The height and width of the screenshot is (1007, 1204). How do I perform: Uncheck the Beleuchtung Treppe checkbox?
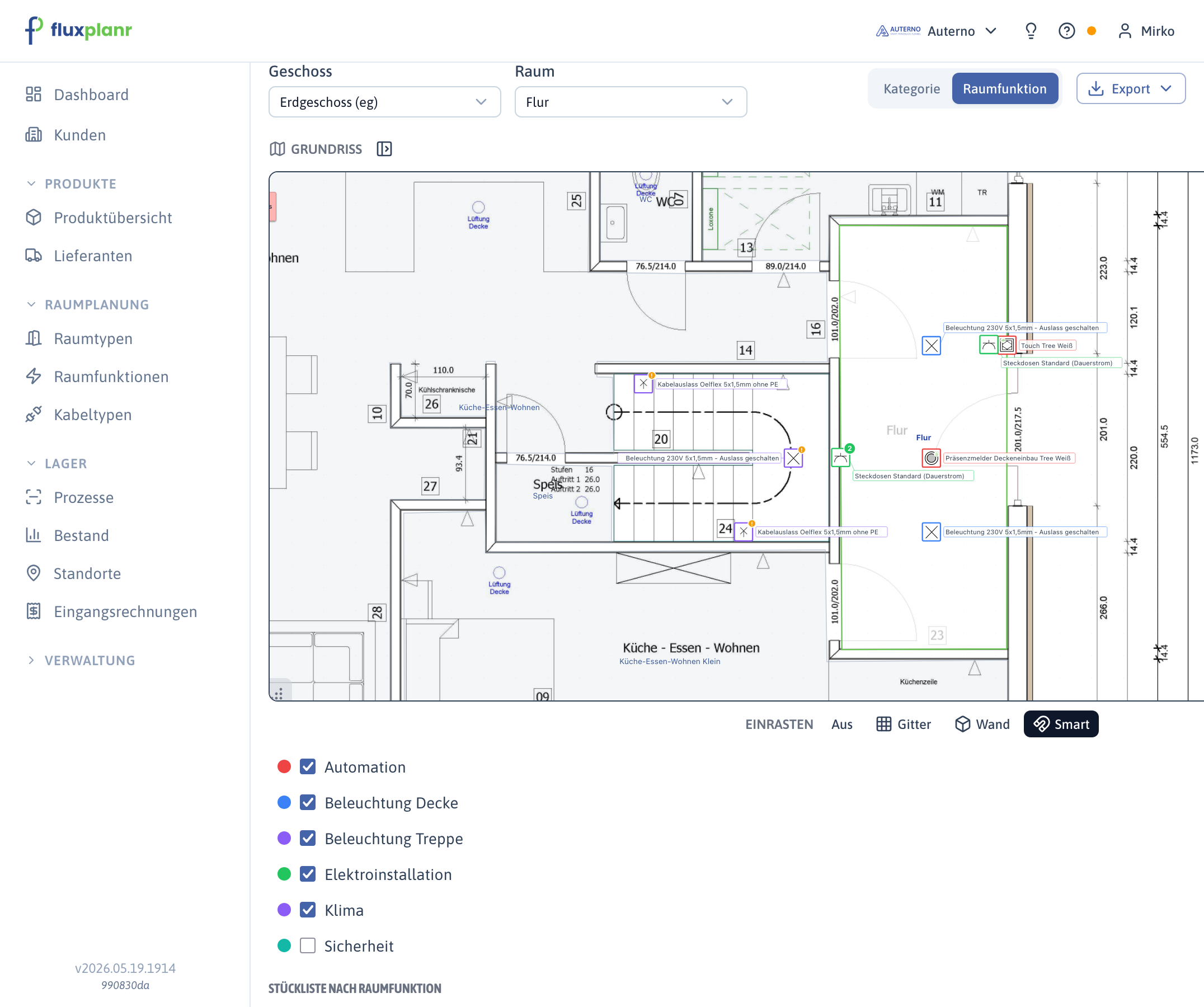(x=308, y=839)
